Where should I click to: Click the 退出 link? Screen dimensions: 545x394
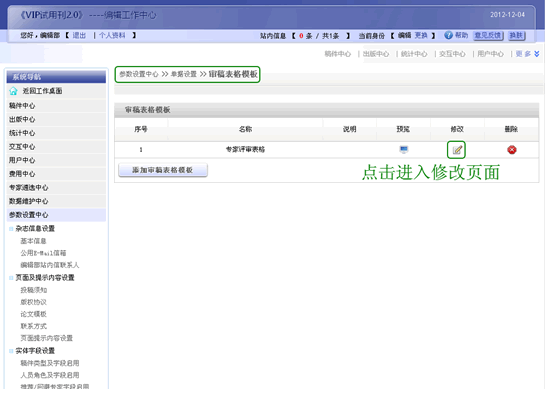coord(79,35)
